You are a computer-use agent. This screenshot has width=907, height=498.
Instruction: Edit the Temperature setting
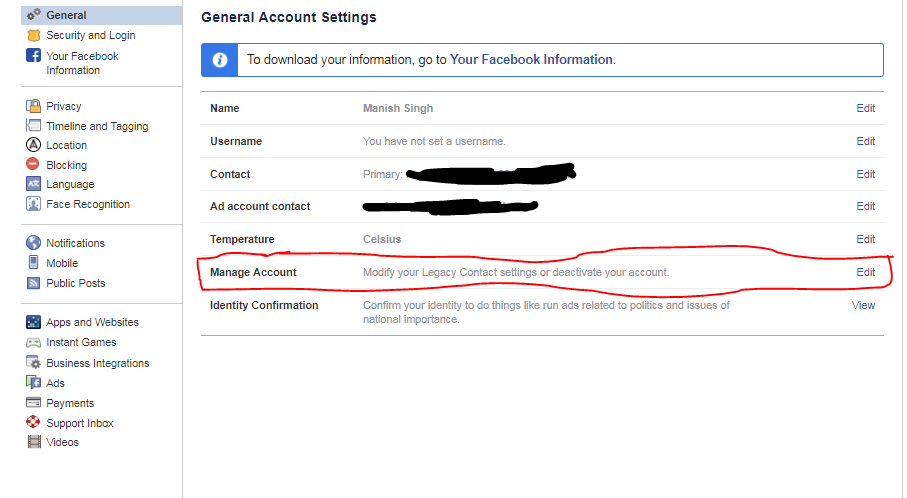click(x=865, y=239)
